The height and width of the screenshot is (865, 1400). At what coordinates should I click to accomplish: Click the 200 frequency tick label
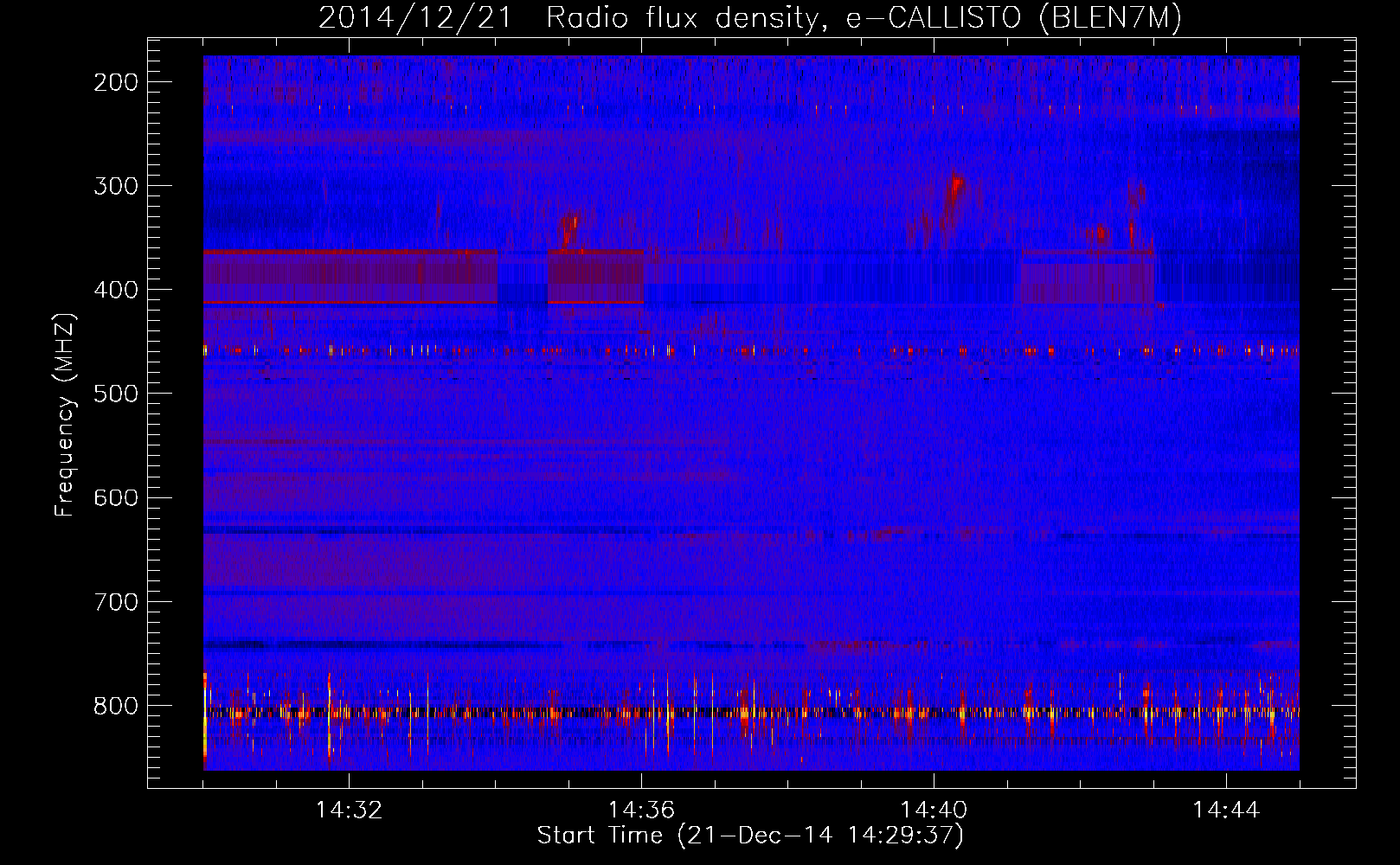pos(116,82)
